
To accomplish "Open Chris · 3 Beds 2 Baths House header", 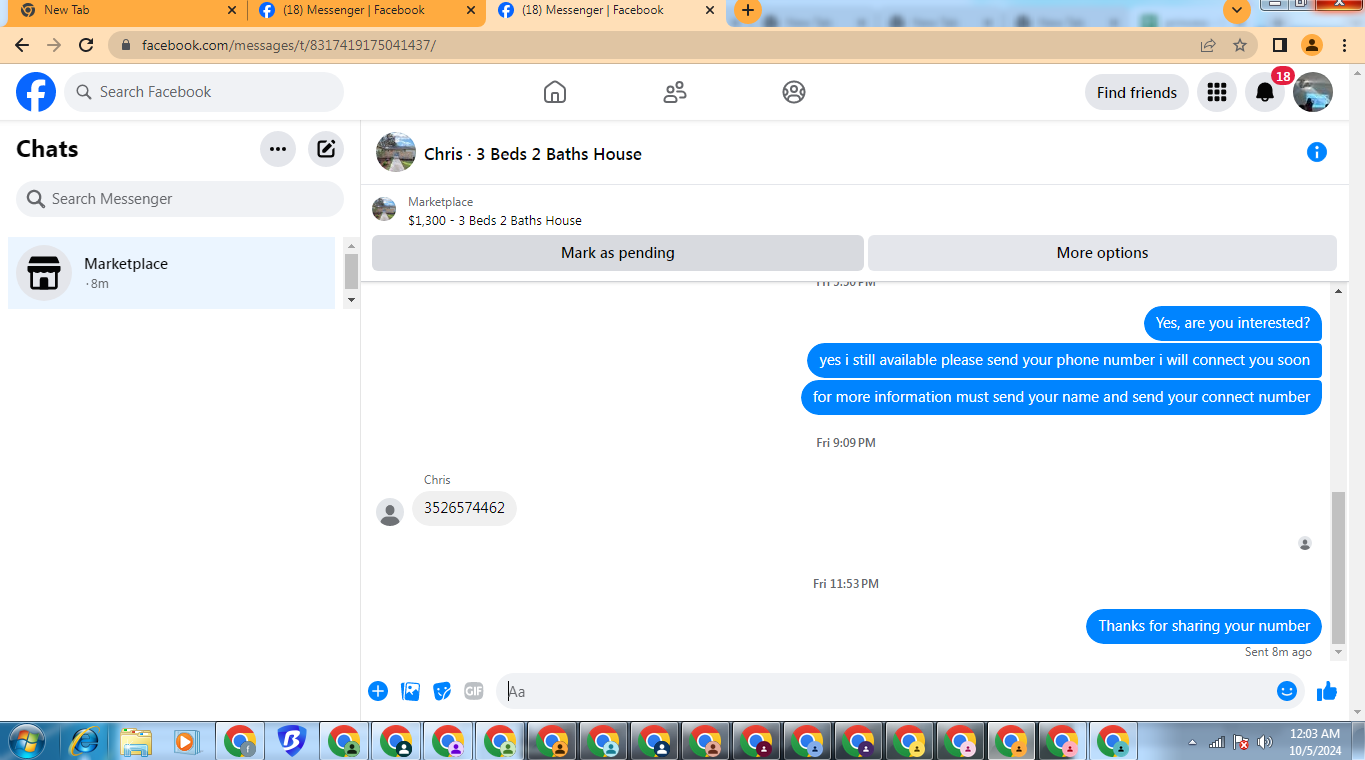I will [533, 154].
